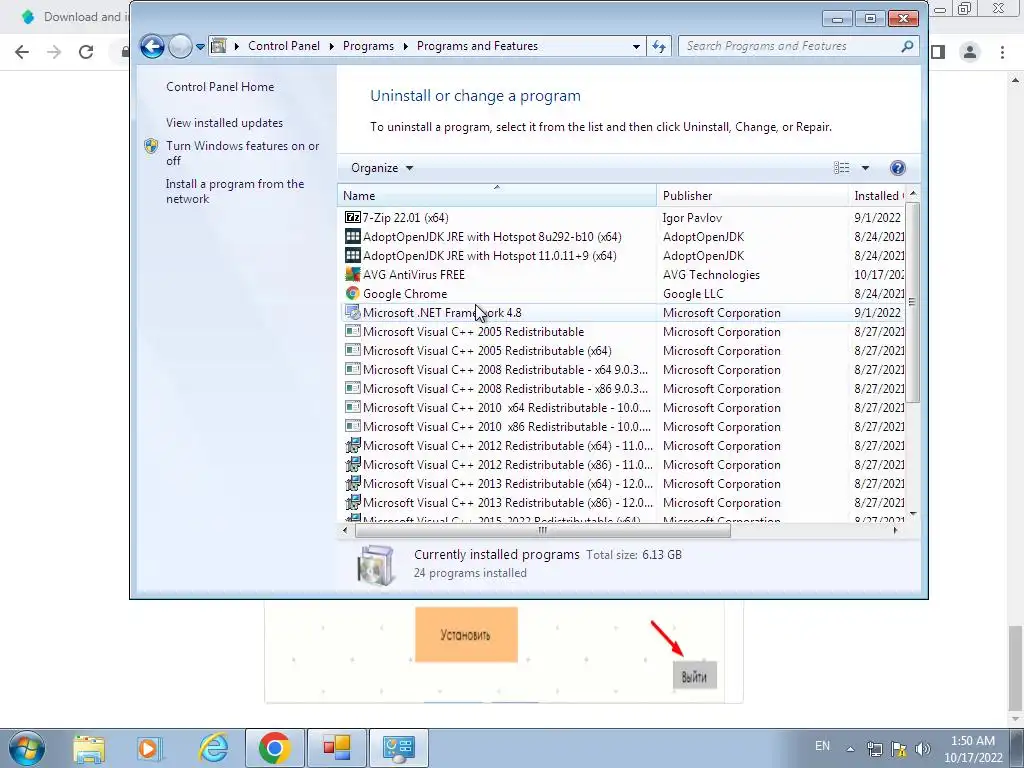Open recent pages dropdown beside navigation arrows
Screen dimensions: 1024x768
pyautogui.click(x=200, y=47)
